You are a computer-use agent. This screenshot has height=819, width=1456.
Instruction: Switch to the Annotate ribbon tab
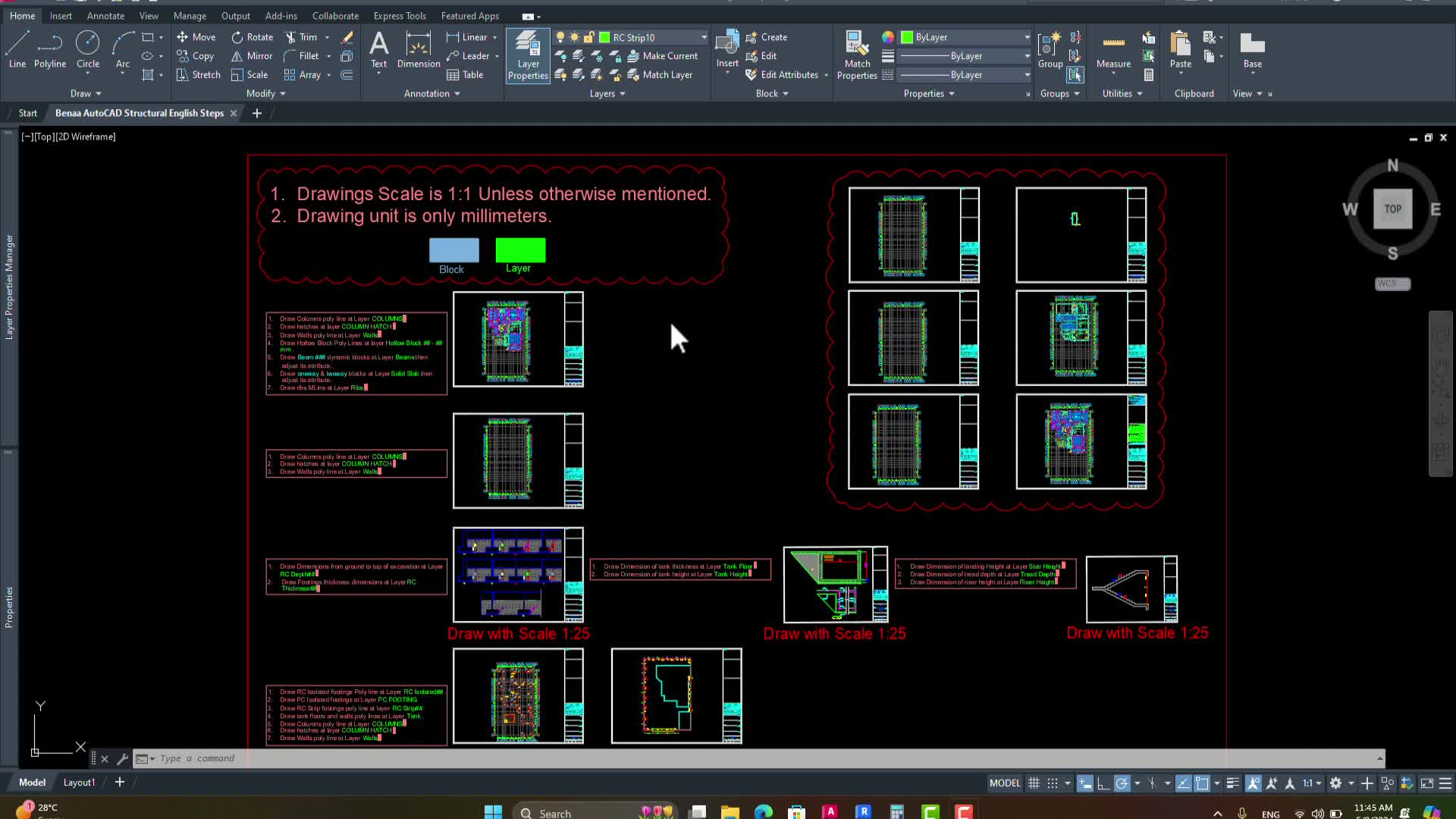(105, 16)
